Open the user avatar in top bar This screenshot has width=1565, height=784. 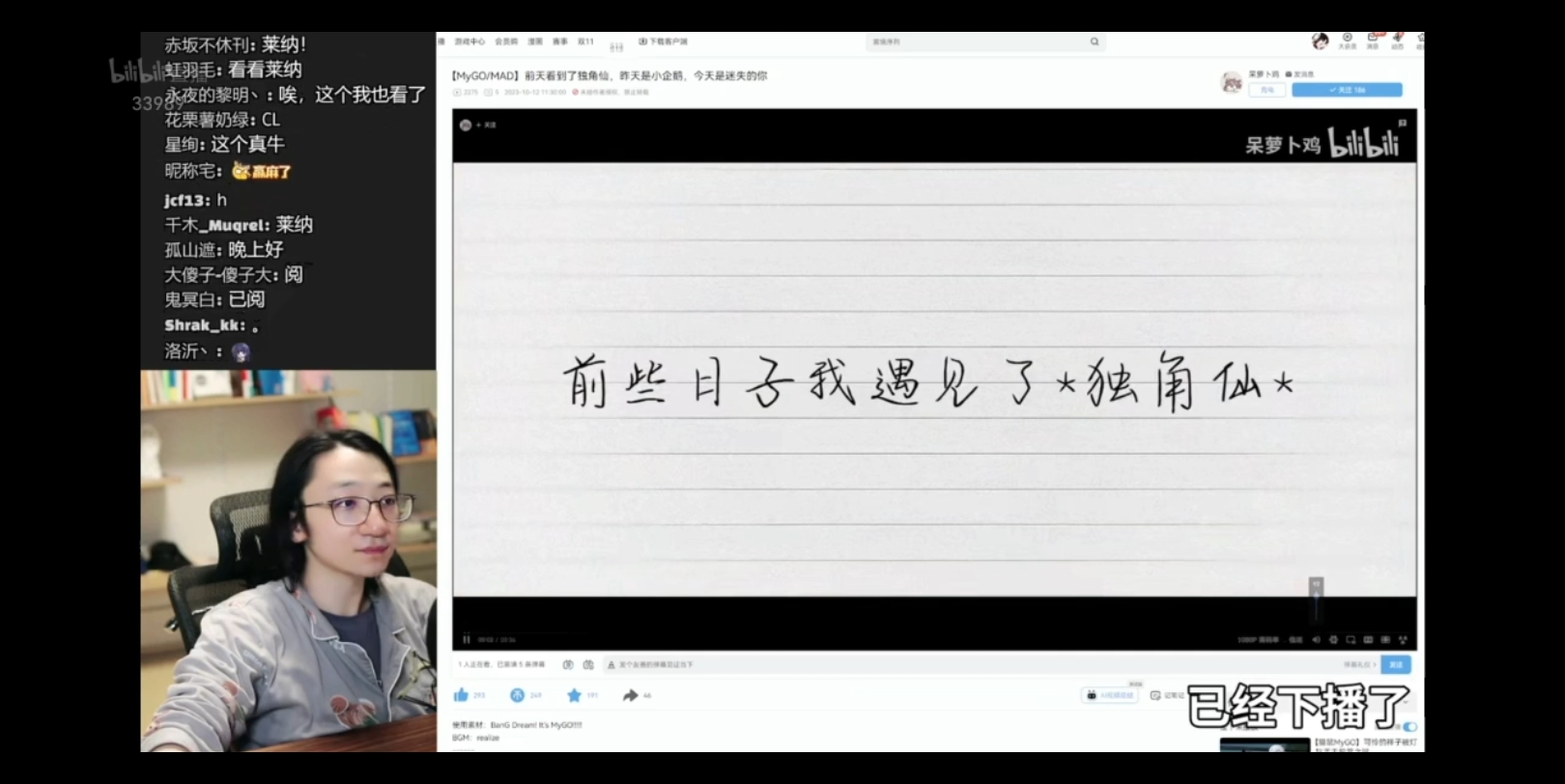pos(1320,41)
